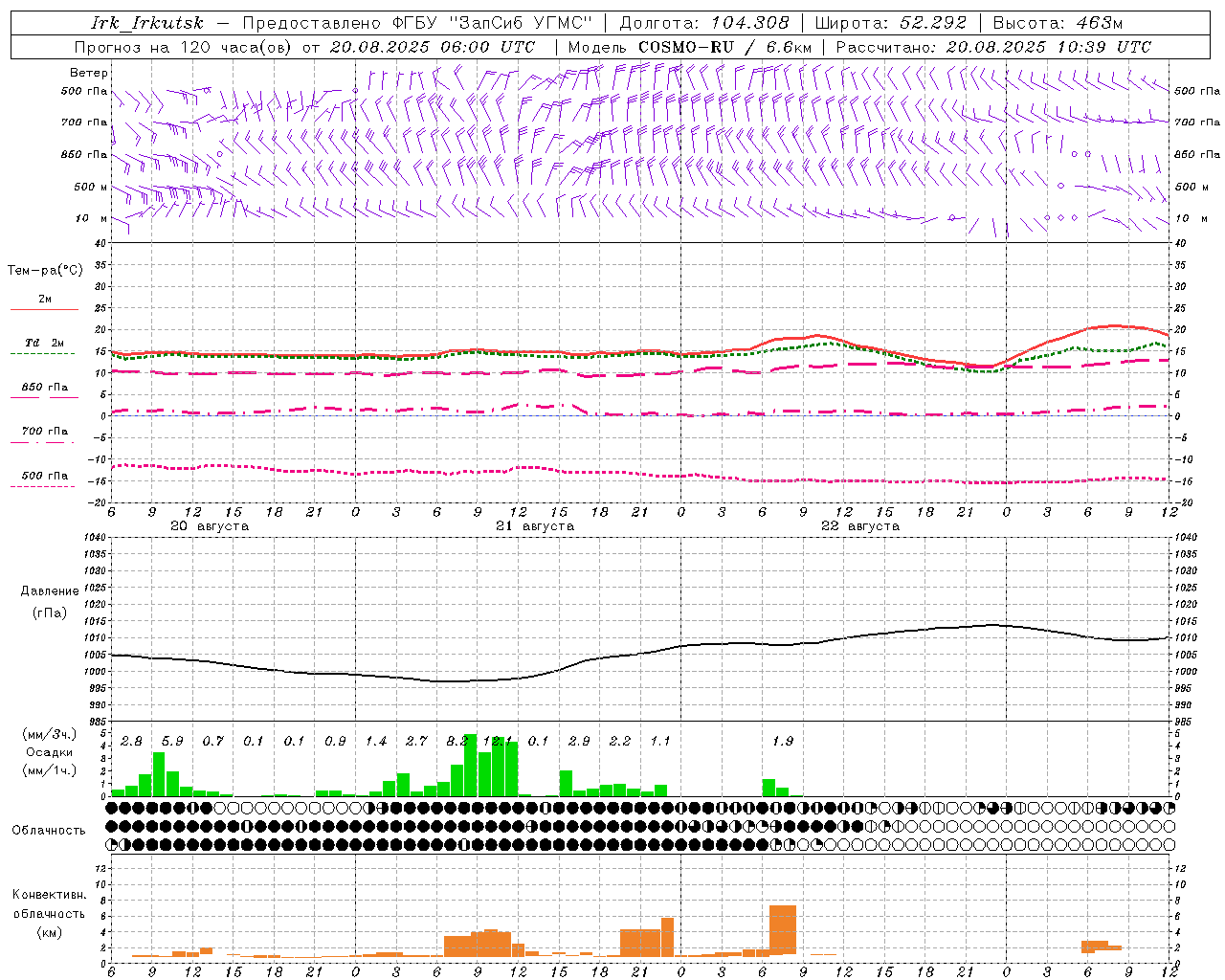Click 'Прогноз на 120 часа(ов)' forecast text
This screenshot has height=980, width=1225.
pyautogui.click(x=184, y=47)
